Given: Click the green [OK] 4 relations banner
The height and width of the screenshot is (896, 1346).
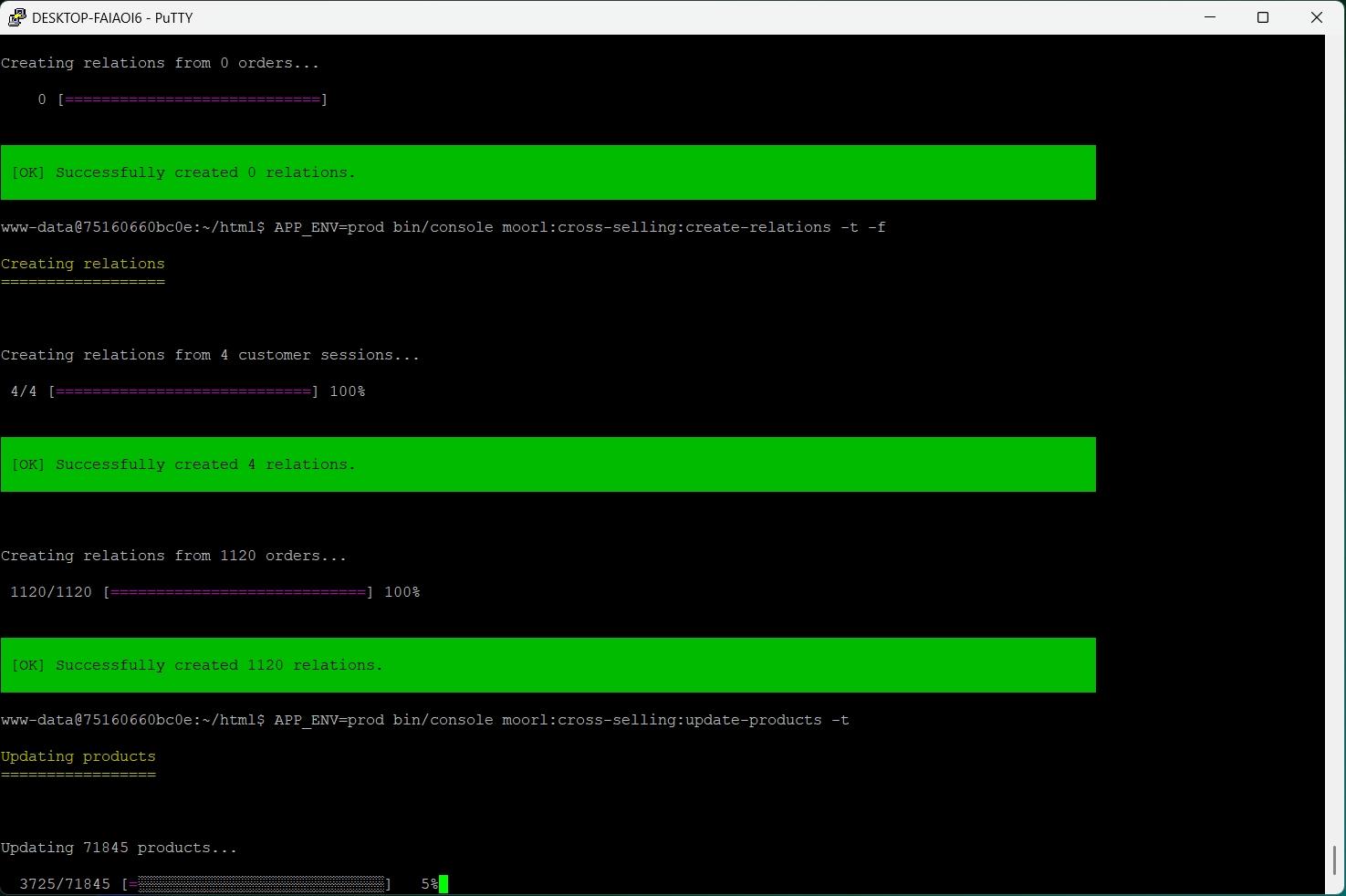Looking at the screenshot, I should 548,464.
